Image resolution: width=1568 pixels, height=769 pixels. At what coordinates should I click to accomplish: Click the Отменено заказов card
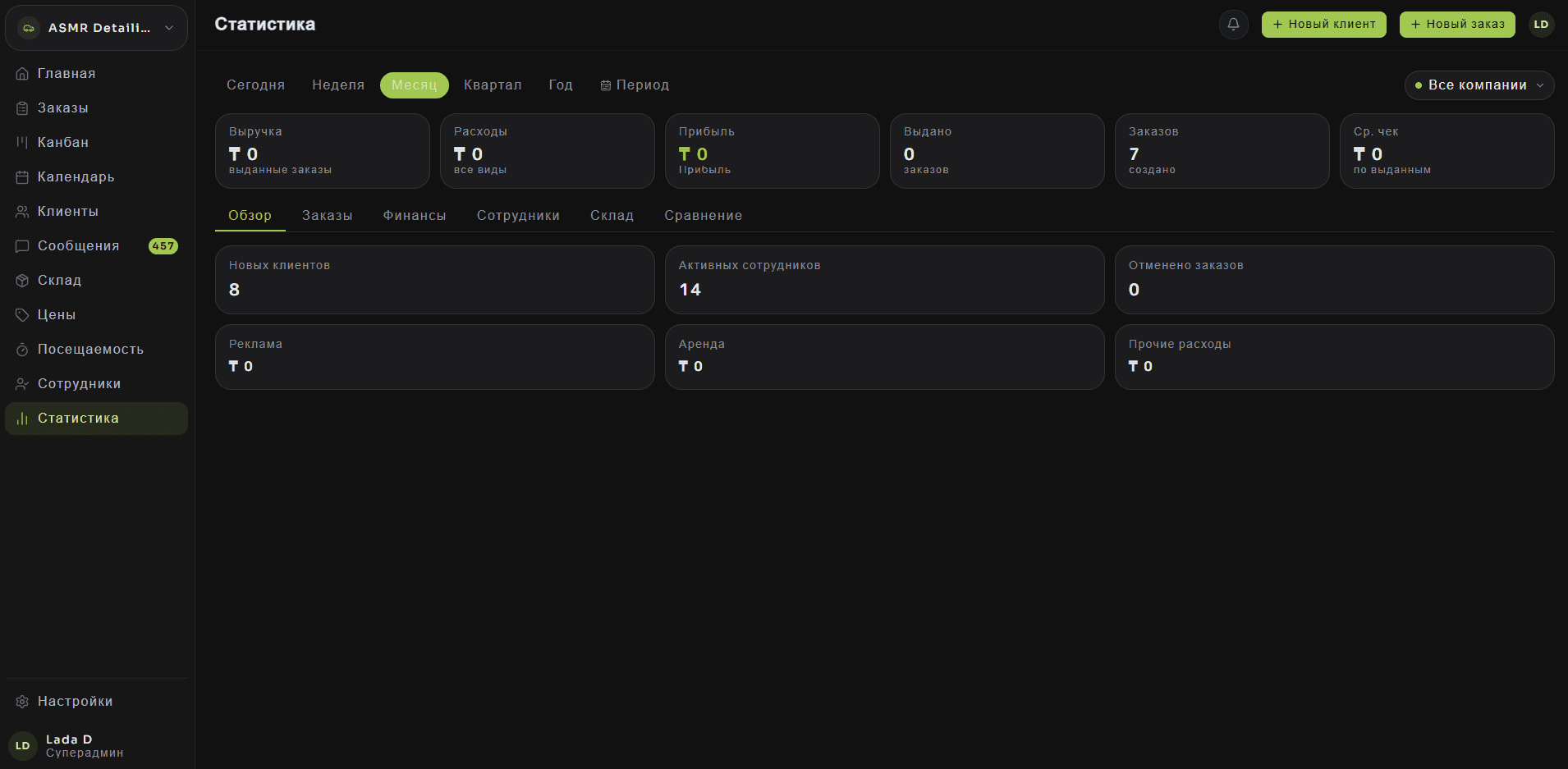click(1335, 280)
